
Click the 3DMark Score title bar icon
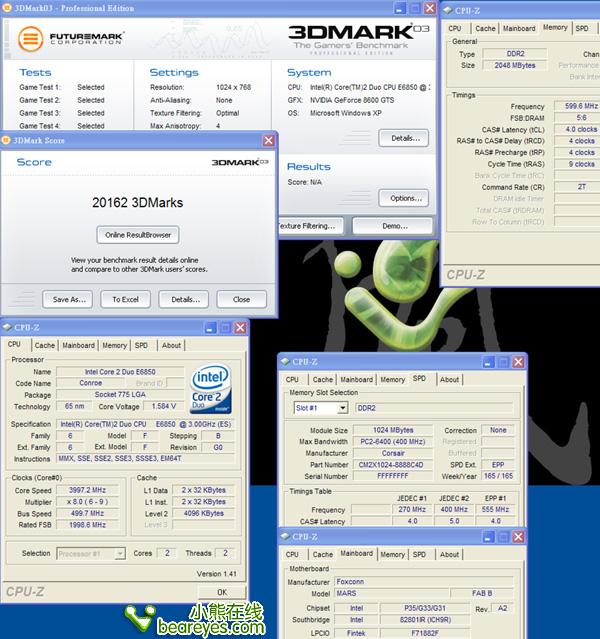(x=6, y=140)
